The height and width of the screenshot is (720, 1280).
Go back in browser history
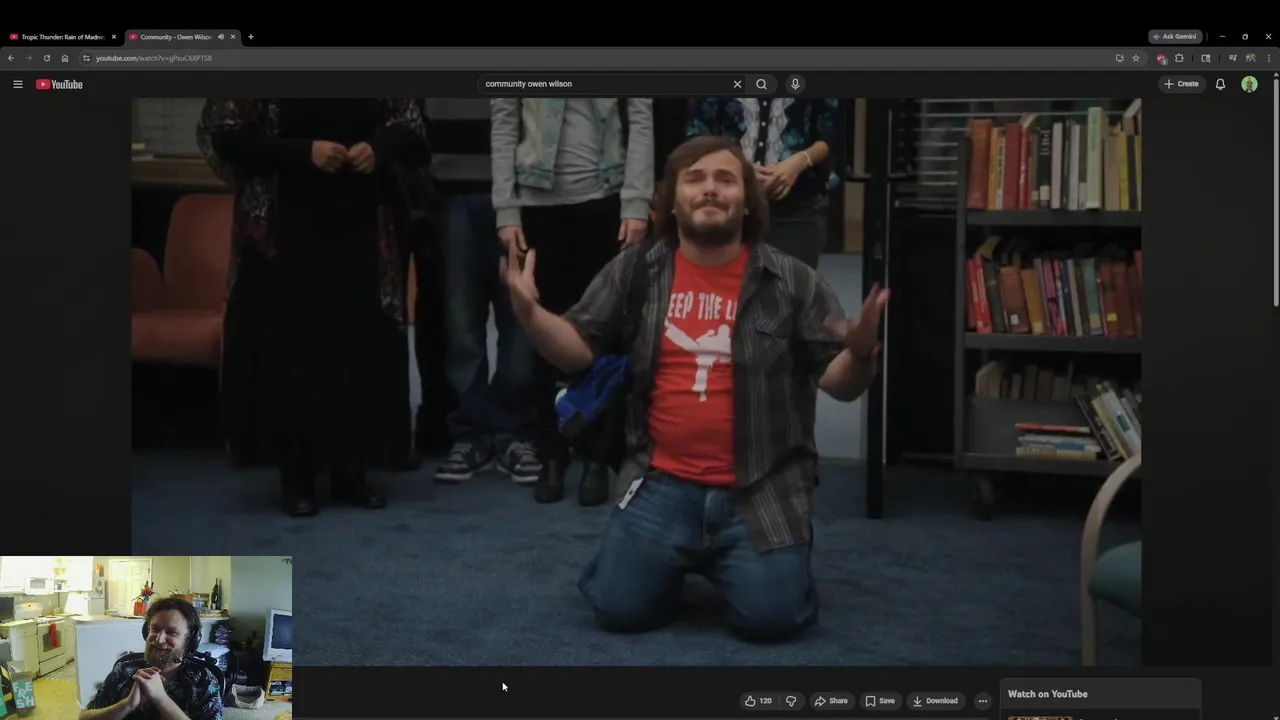pos(11,58)
